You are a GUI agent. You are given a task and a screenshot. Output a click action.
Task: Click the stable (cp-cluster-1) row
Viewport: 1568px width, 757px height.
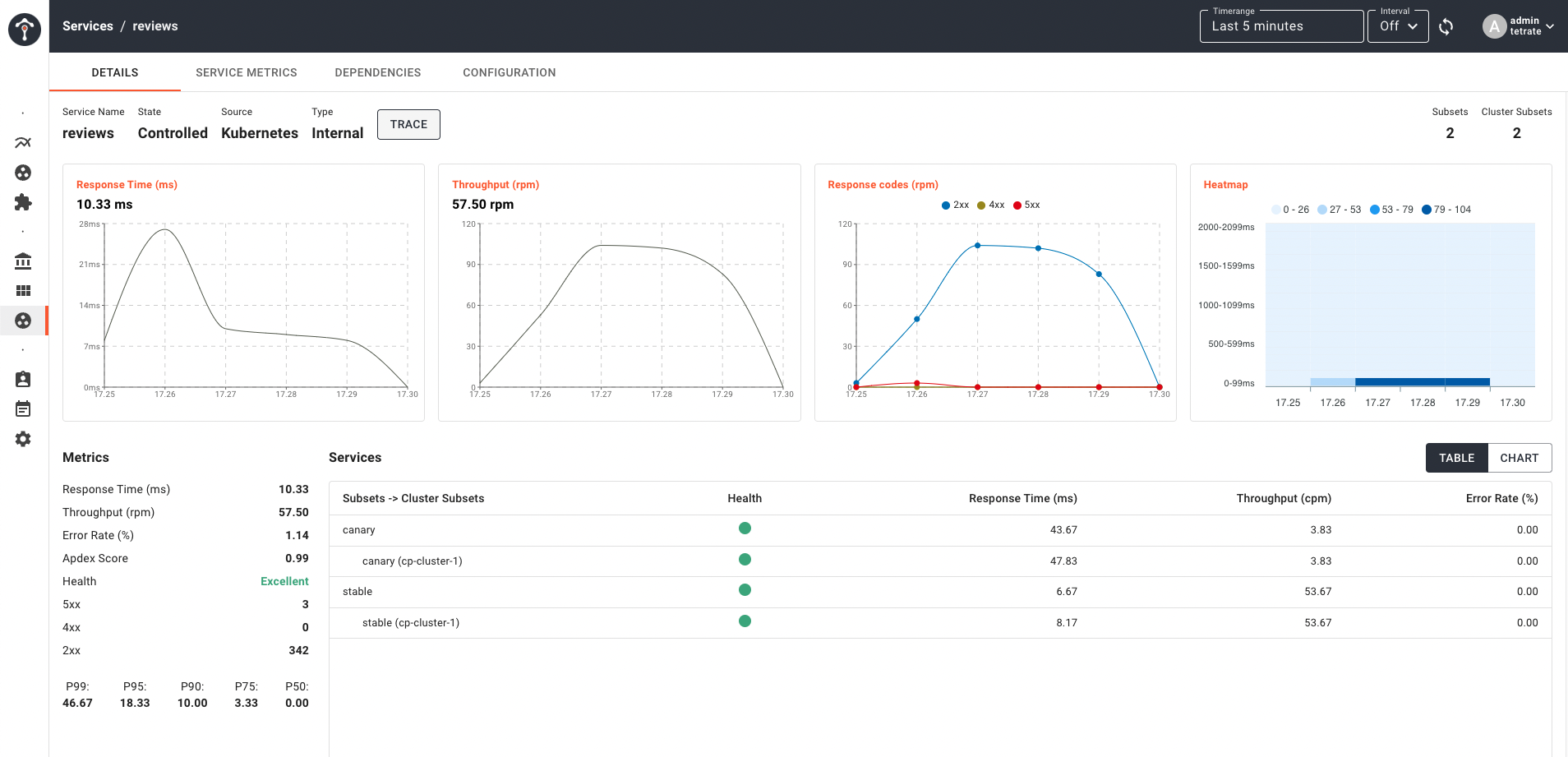(940, 623)
